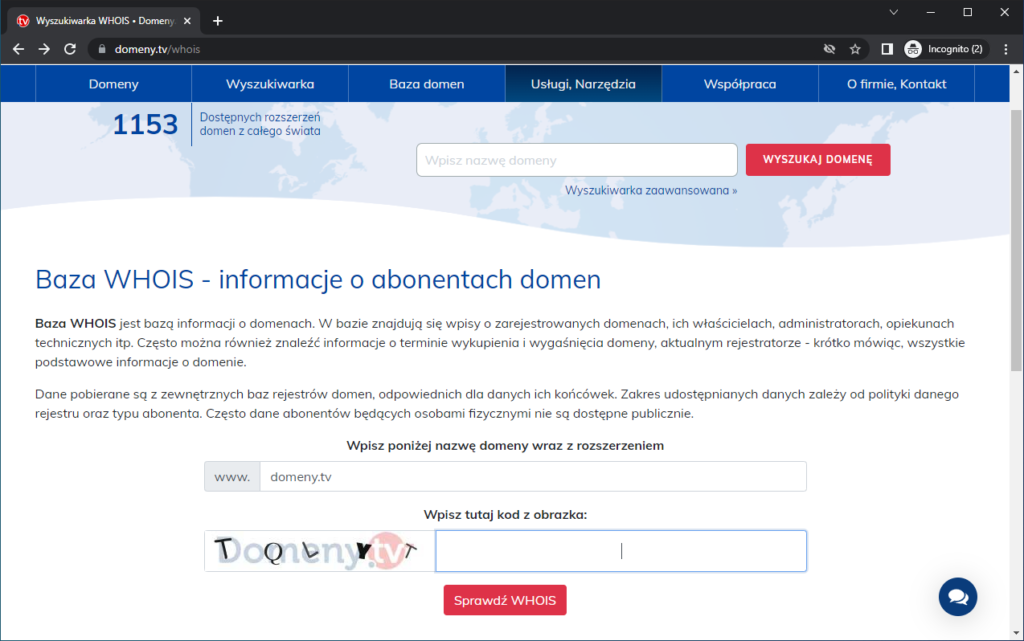
Task: Open a new tab with the plus button
Action: [x=219, y=18]
